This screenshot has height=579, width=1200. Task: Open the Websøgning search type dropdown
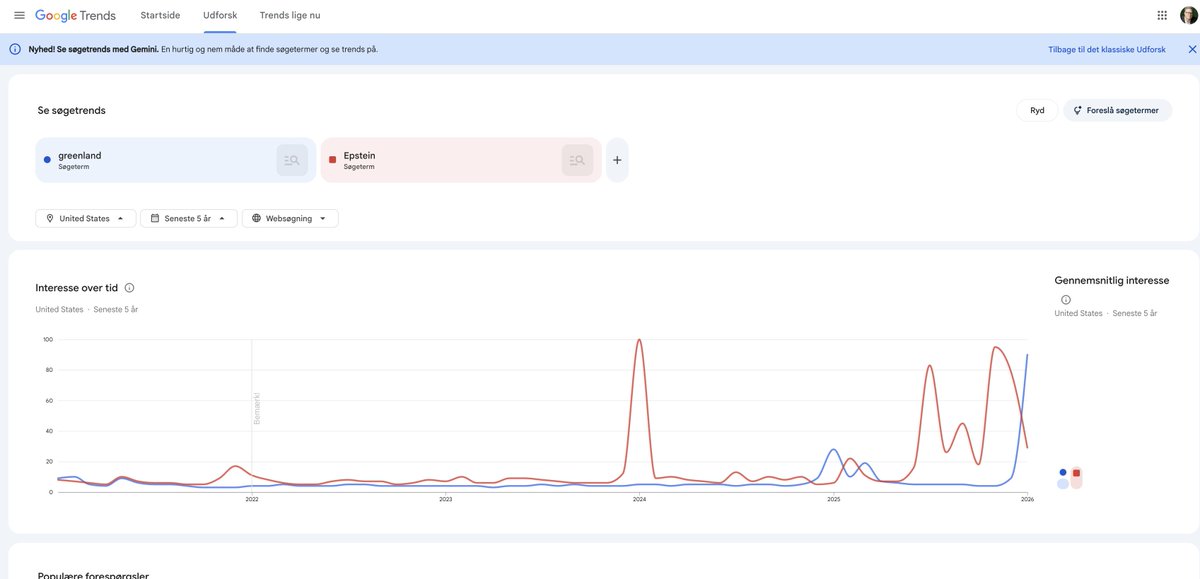pos(290,218)
